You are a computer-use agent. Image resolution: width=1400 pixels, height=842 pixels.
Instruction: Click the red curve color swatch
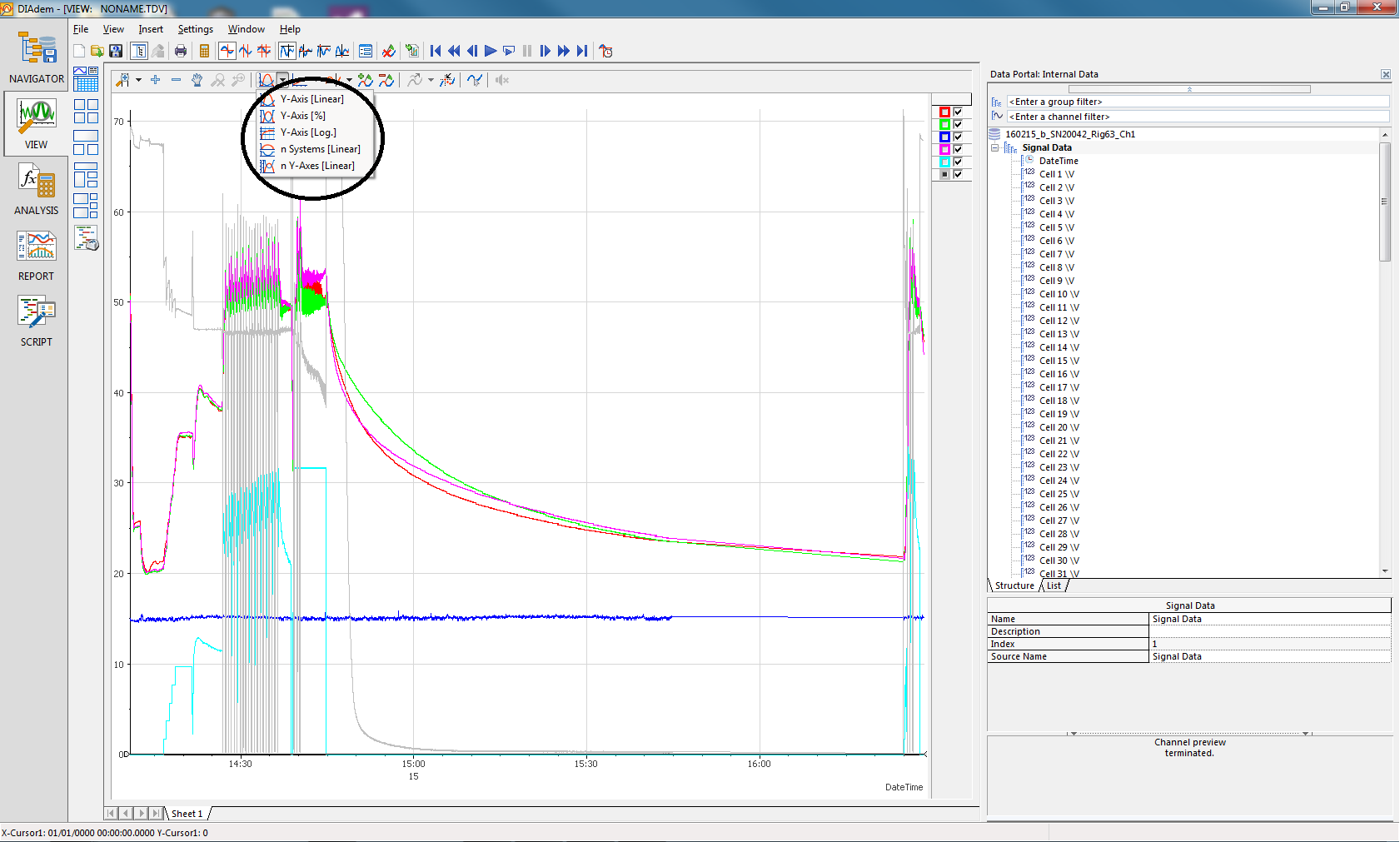[x=944, y=112]
